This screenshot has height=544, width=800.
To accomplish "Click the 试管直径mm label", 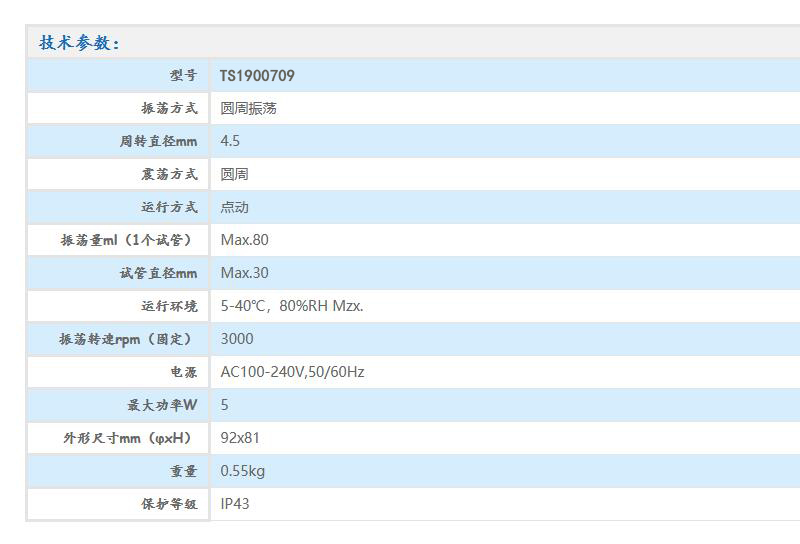I will click(158, 273).
